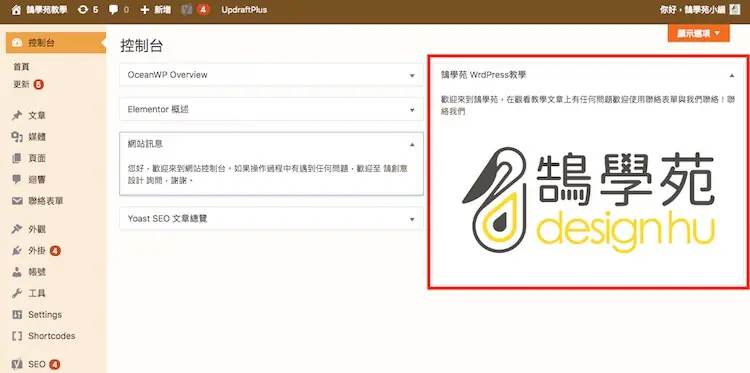This screenshot has height=373, width=750.
Task: Click the red 4 badge in admin bar
Action: point(203,10)
